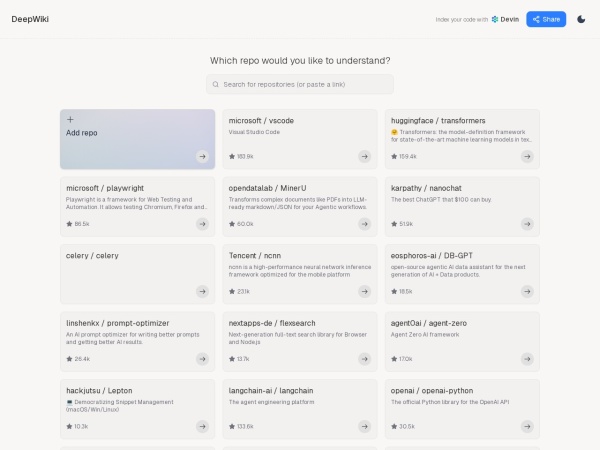
Task: Open the Devin link in header
Action: pyautogui.click(x=505, y=19)
